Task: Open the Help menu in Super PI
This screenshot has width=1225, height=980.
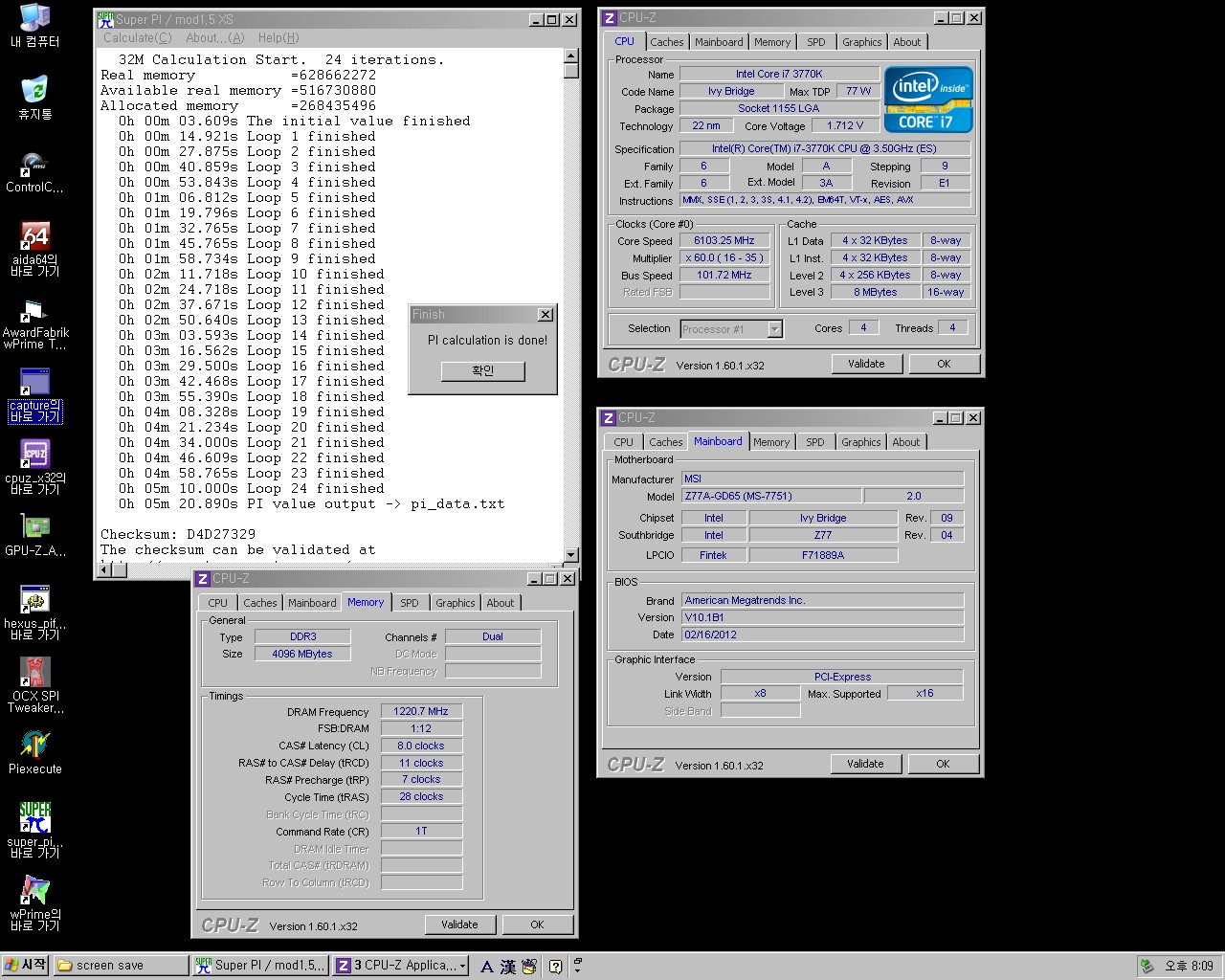Action: [278, 37]
